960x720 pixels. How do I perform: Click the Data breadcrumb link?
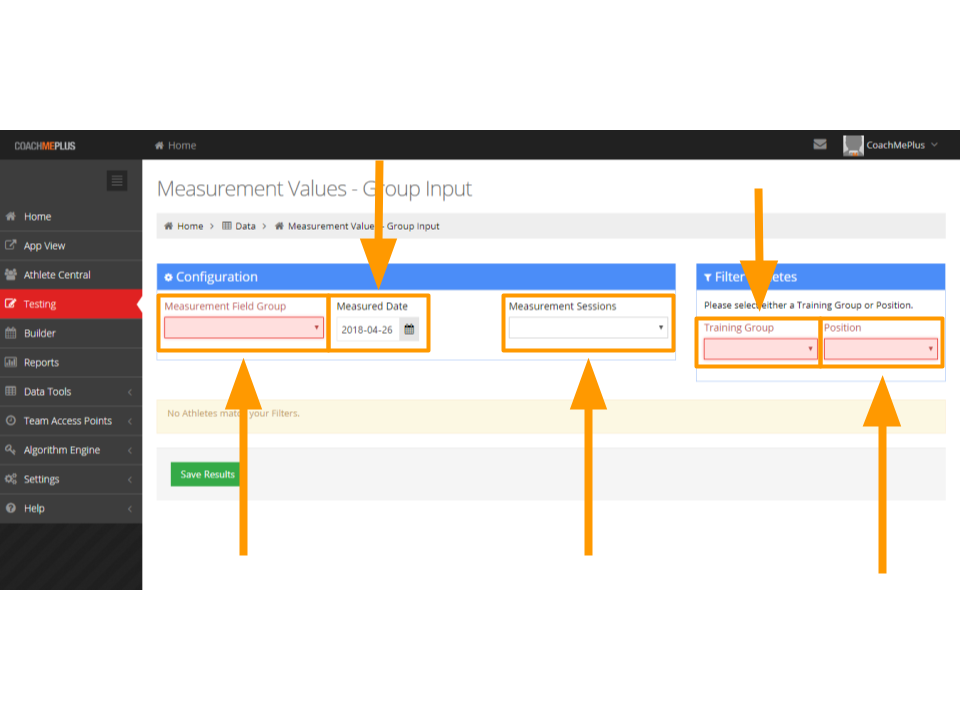(245, 226)
